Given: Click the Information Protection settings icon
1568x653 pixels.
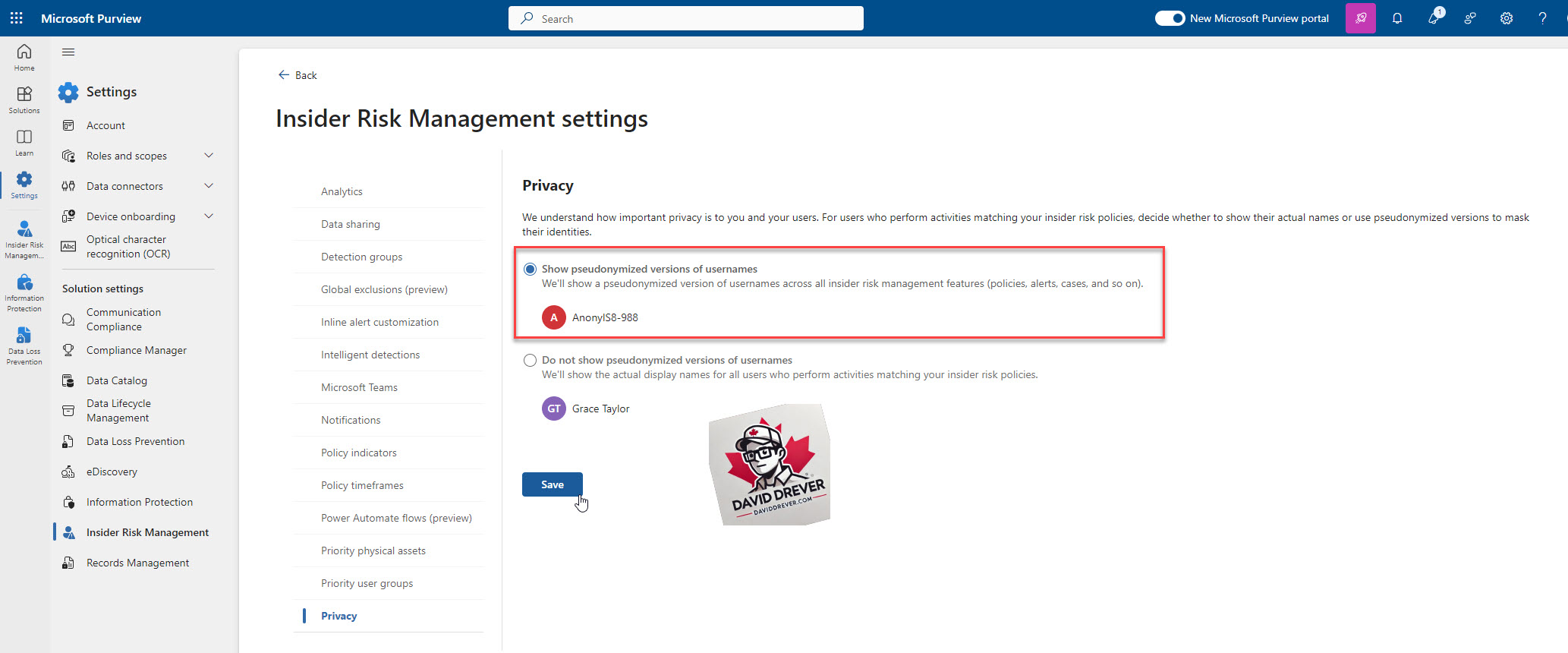Looking at the screenshot, I should pyautogui.click(x=68, y=502).
